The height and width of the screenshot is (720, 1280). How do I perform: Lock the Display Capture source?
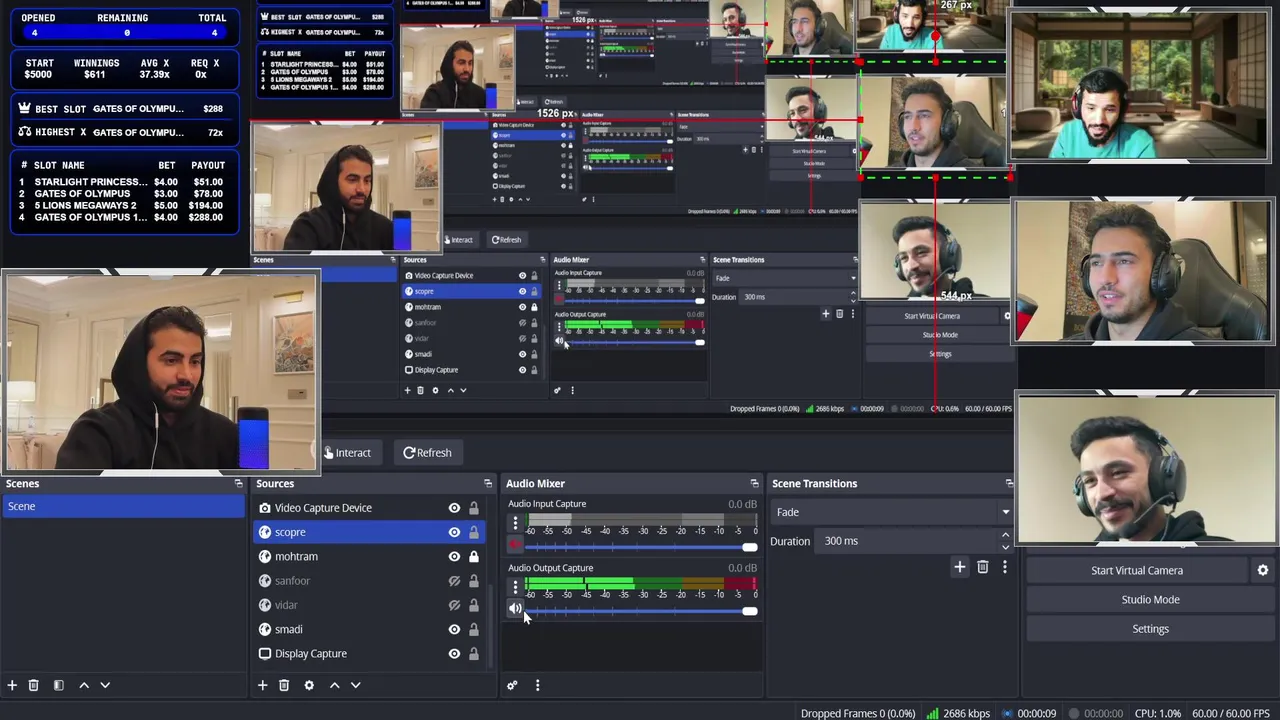click(474, 653)
